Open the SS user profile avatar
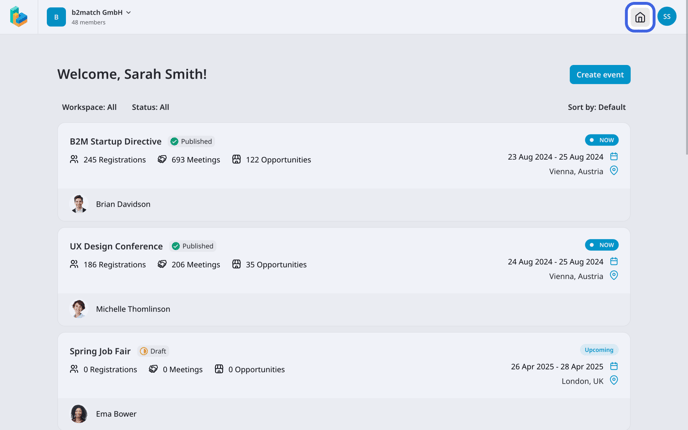Viewport: 688px width, 430px height. point(667,17)
